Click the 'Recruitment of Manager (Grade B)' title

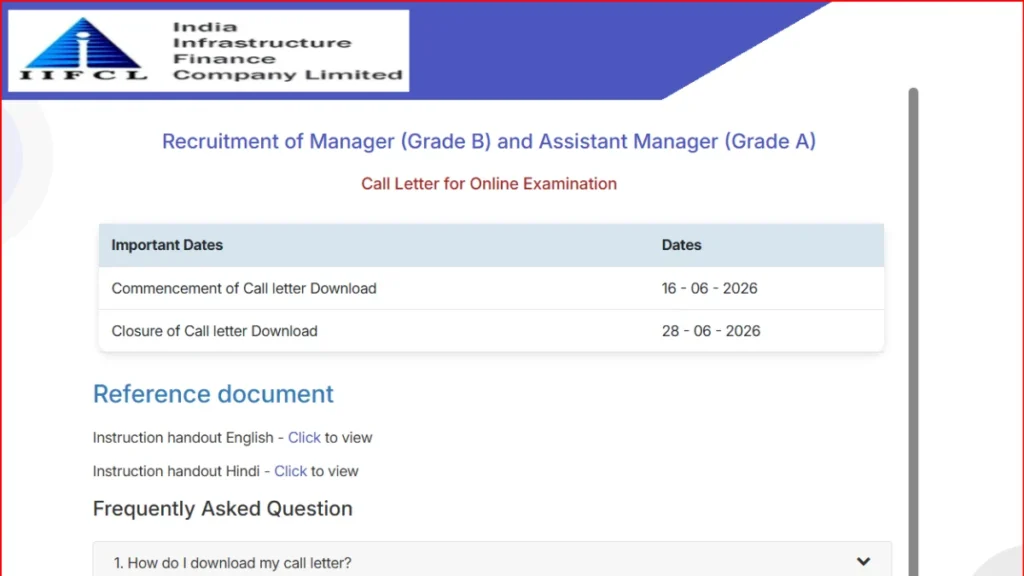[x=488, y=141]
